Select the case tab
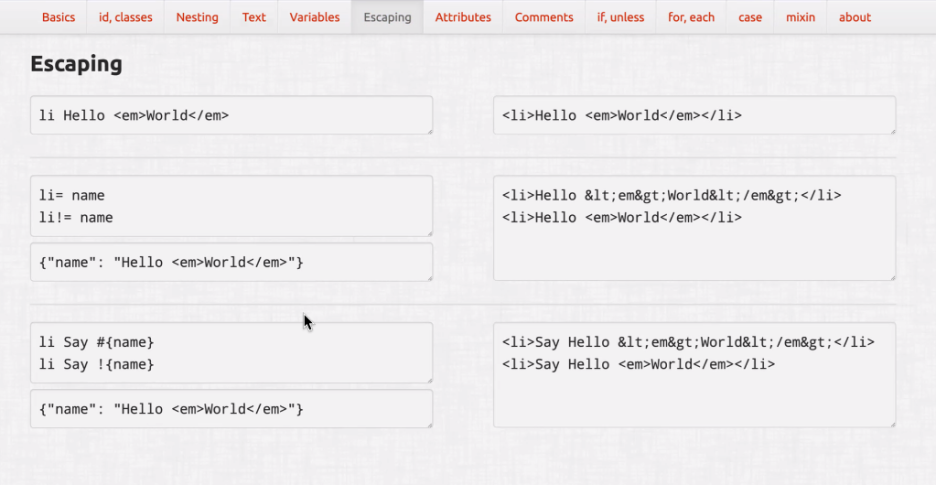The width and height of the screenshot is (936, 485). [750, 17]
